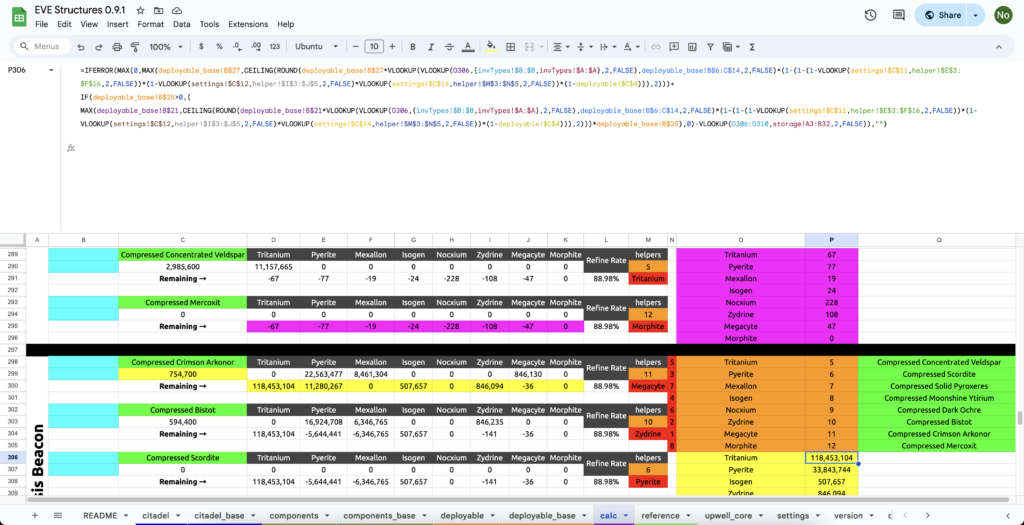Open the vertical align dropdown

point(583,47)
